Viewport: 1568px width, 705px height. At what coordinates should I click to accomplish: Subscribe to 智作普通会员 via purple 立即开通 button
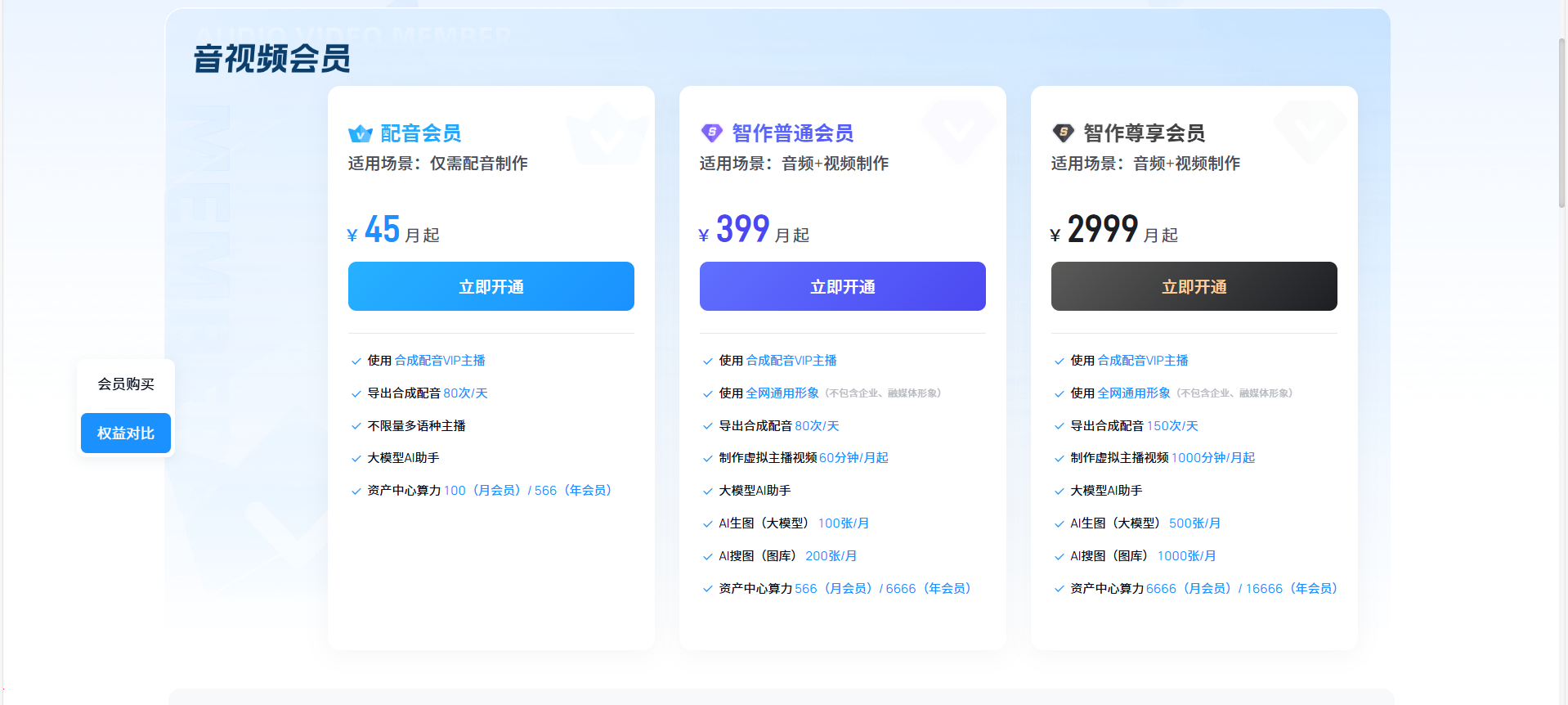coord(842,286)
